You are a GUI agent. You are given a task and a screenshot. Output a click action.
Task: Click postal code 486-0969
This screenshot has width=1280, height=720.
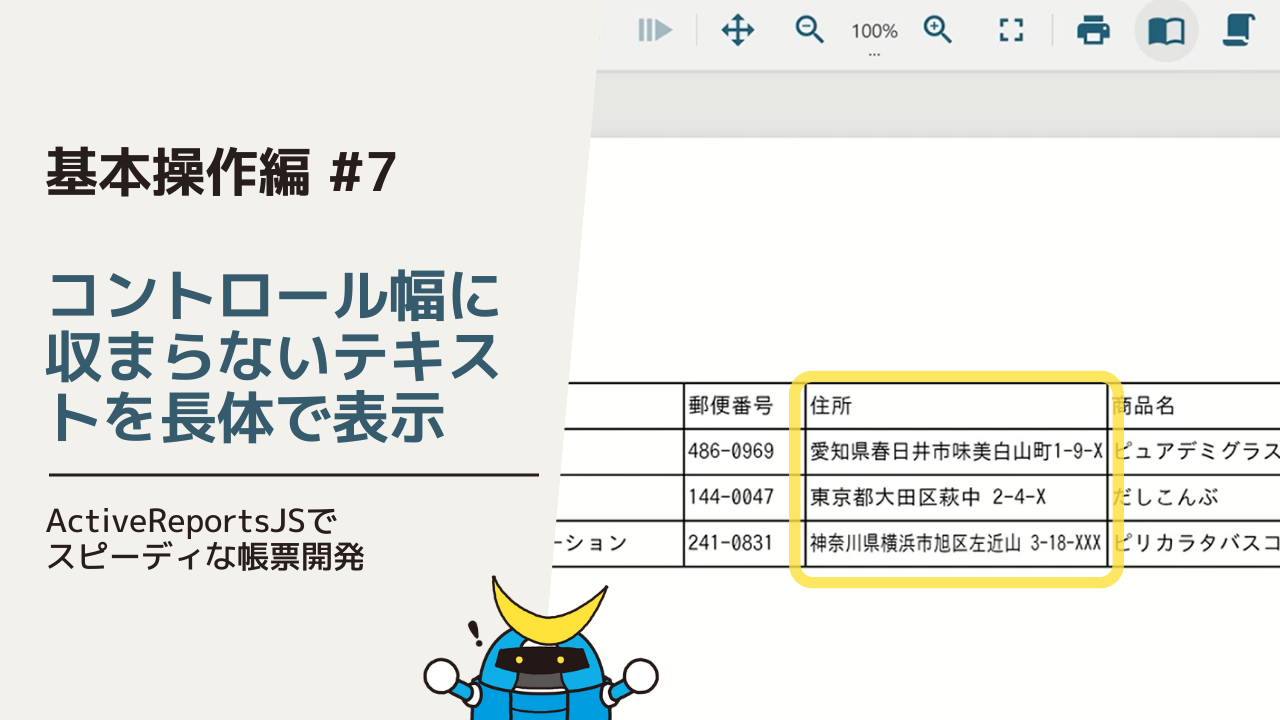731,451
